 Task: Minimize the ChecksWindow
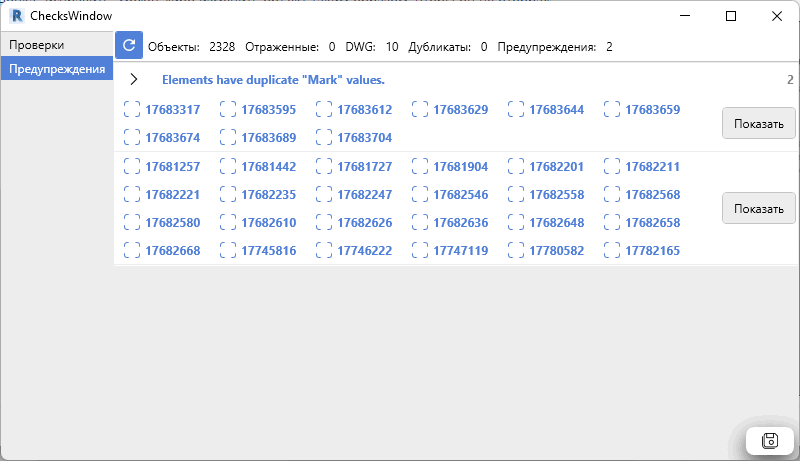685,16
